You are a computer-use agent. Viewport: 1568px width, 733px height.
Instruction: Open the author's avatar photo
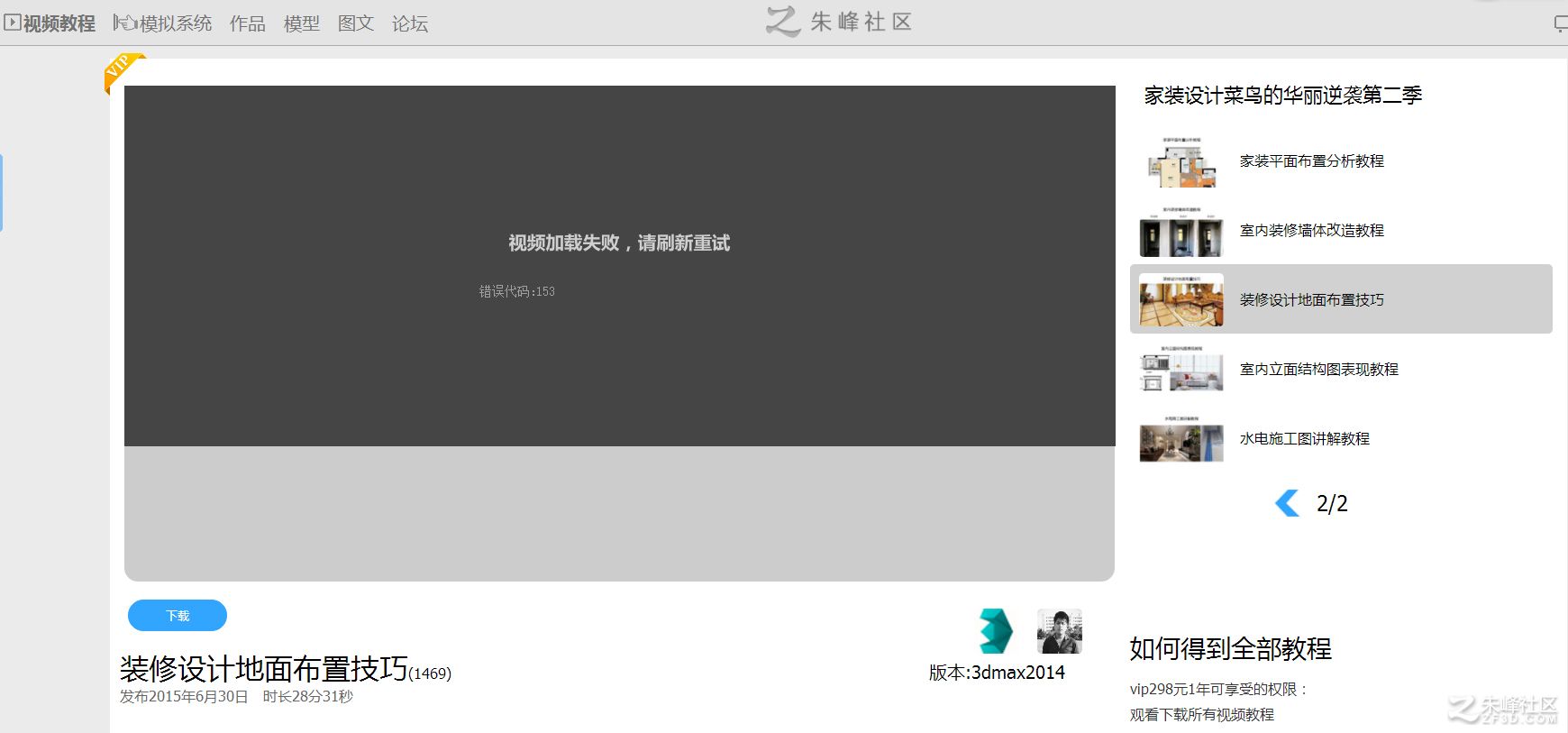[1060, 631]
